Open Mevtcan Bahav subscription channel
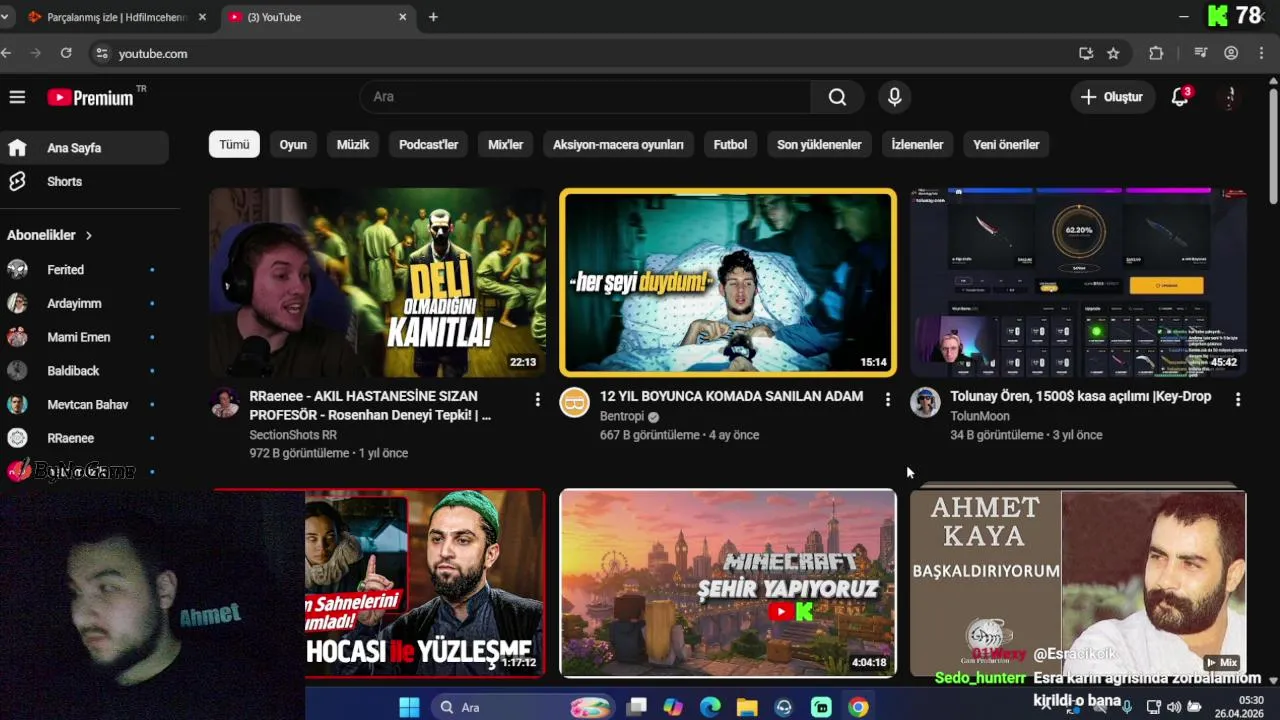This screenshot has width=1280, height=720. [84, 405]
